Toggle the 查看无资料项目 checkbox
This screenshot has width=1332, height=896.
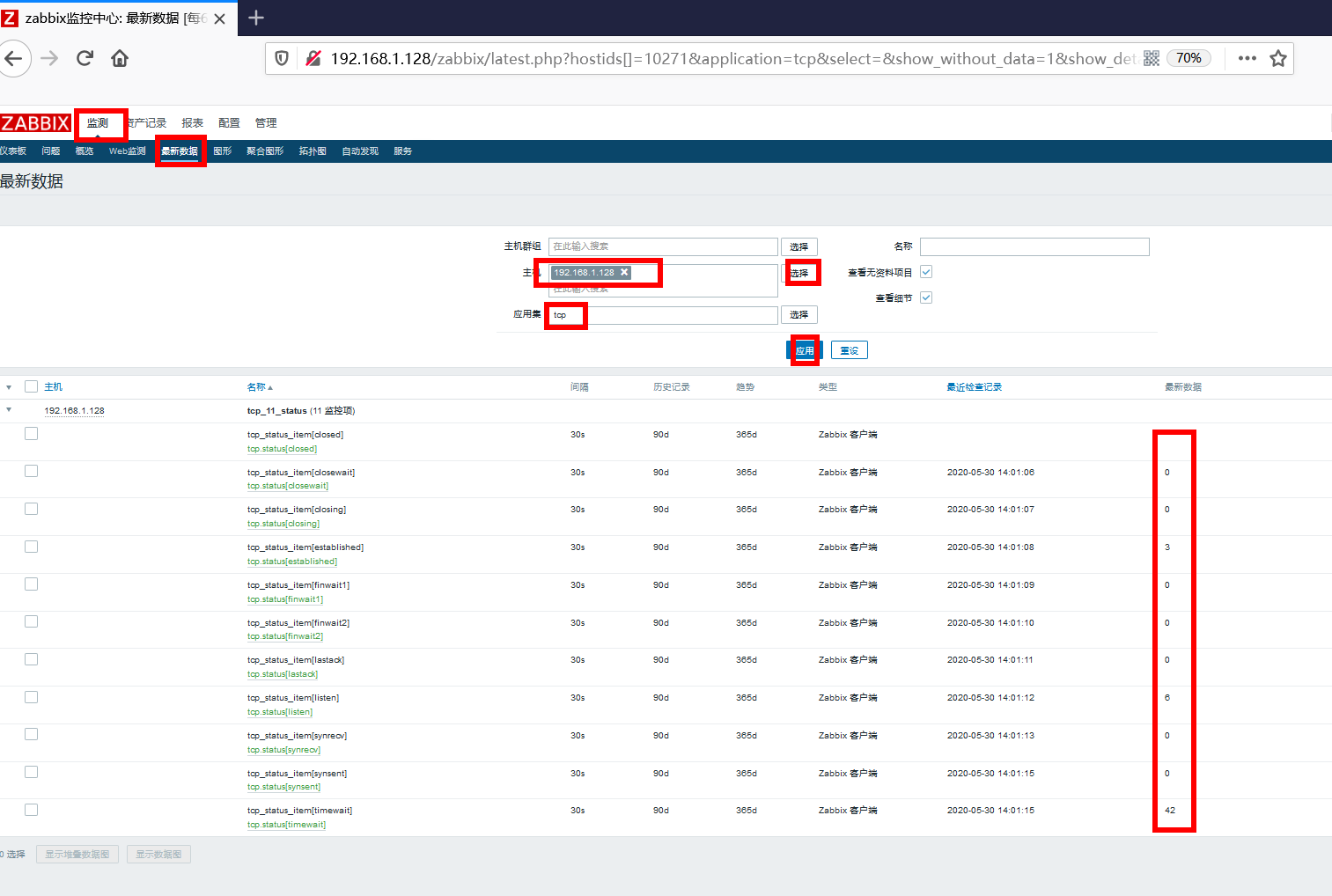pos(926,272)
